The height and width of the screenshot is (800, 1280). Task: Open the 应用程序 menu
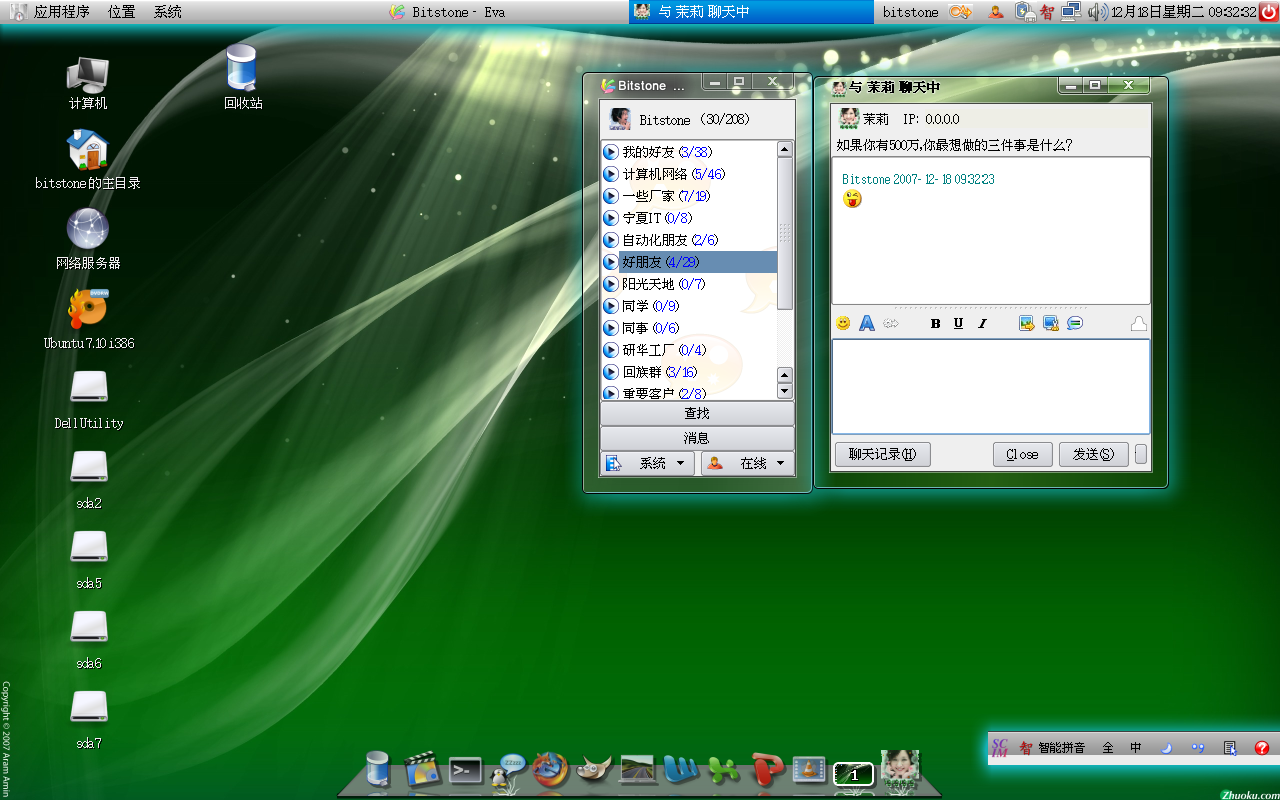click(61, 12)
